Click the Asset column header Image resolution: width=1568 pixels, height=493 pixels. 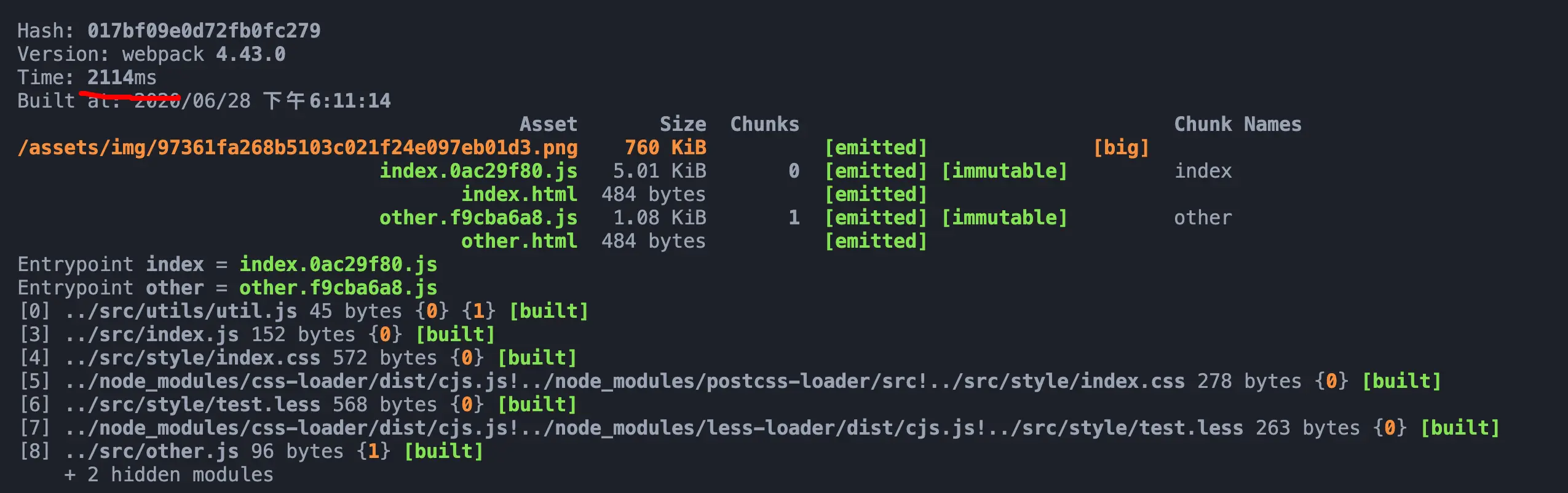pyautogui.click(x=548, y=124)
